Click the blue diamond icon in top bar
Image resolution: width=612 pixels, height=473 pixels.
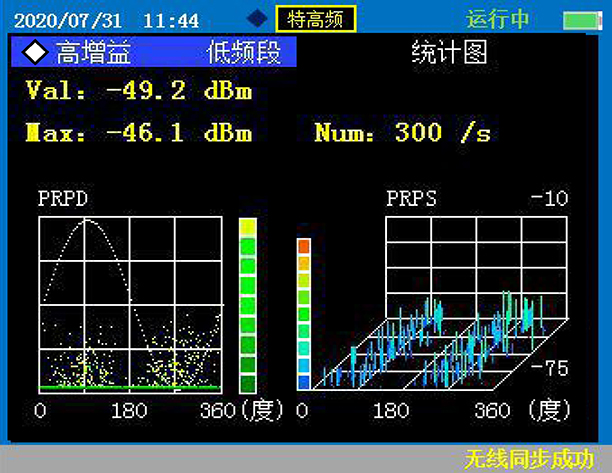tap(257, 18)
